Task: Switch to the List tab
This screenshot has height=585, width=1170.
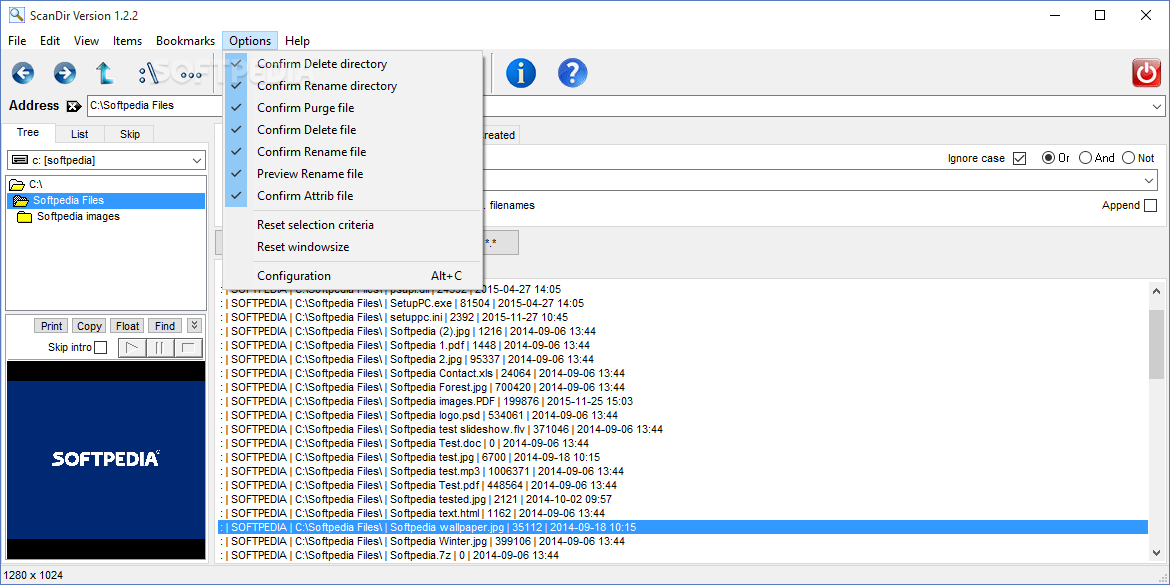Action: pyautogui.click(x=80, y=134)
